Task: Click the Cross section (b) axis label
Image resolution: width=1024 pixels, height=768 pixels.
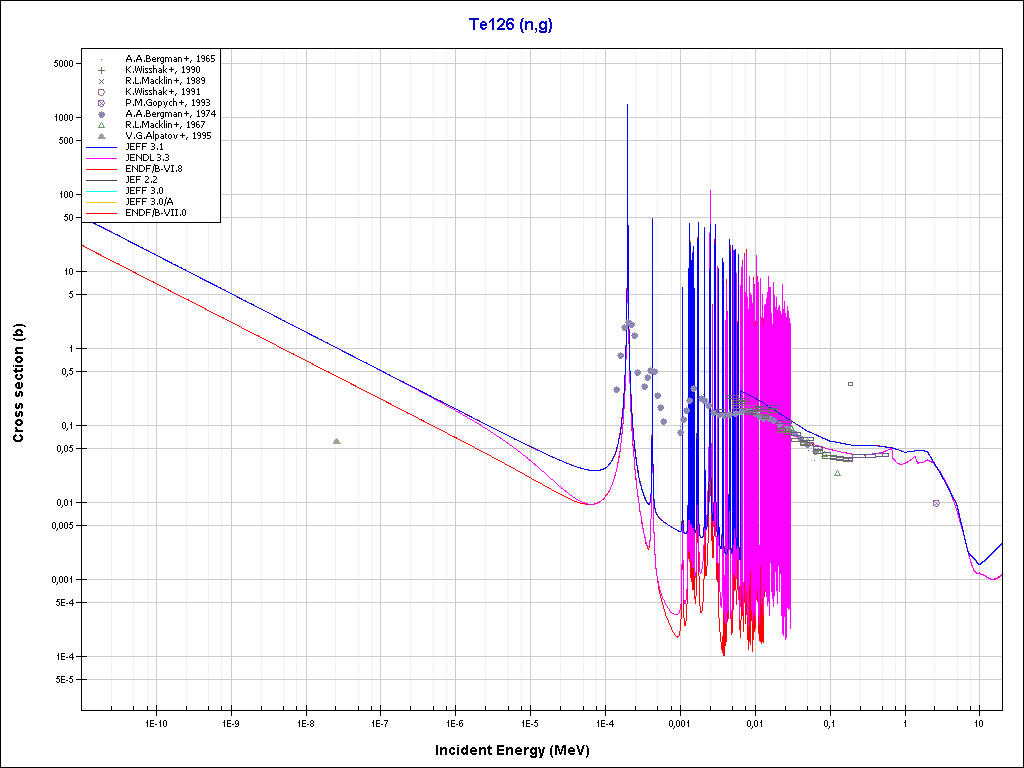Action: (x=19, y=383)
